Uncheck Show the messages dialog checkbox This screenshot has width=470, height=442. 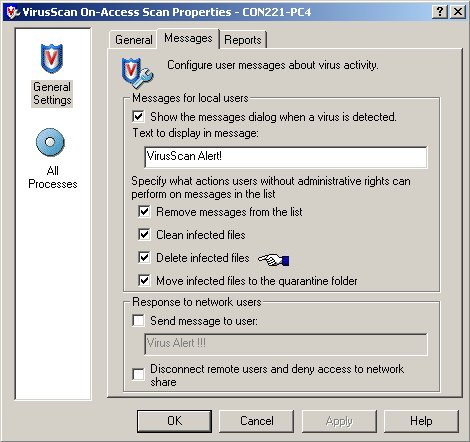click(x=138, y=116)
